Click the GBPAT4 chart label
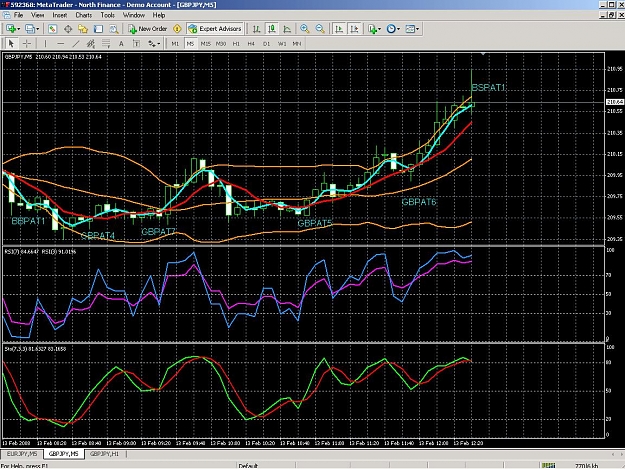Screen dimensions: 625x469 (x=98, y=236)
